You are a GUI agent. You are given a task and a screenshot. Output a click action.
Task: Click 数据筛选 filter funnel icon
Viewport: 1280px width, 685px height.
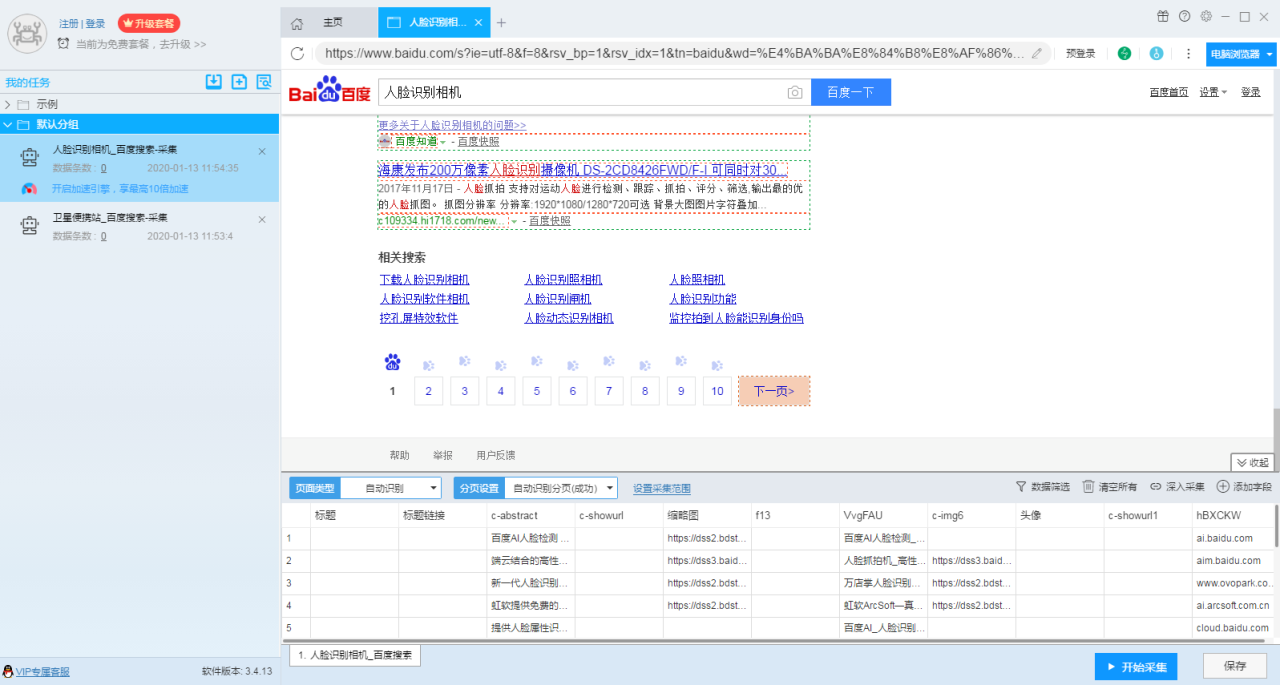1021,487
